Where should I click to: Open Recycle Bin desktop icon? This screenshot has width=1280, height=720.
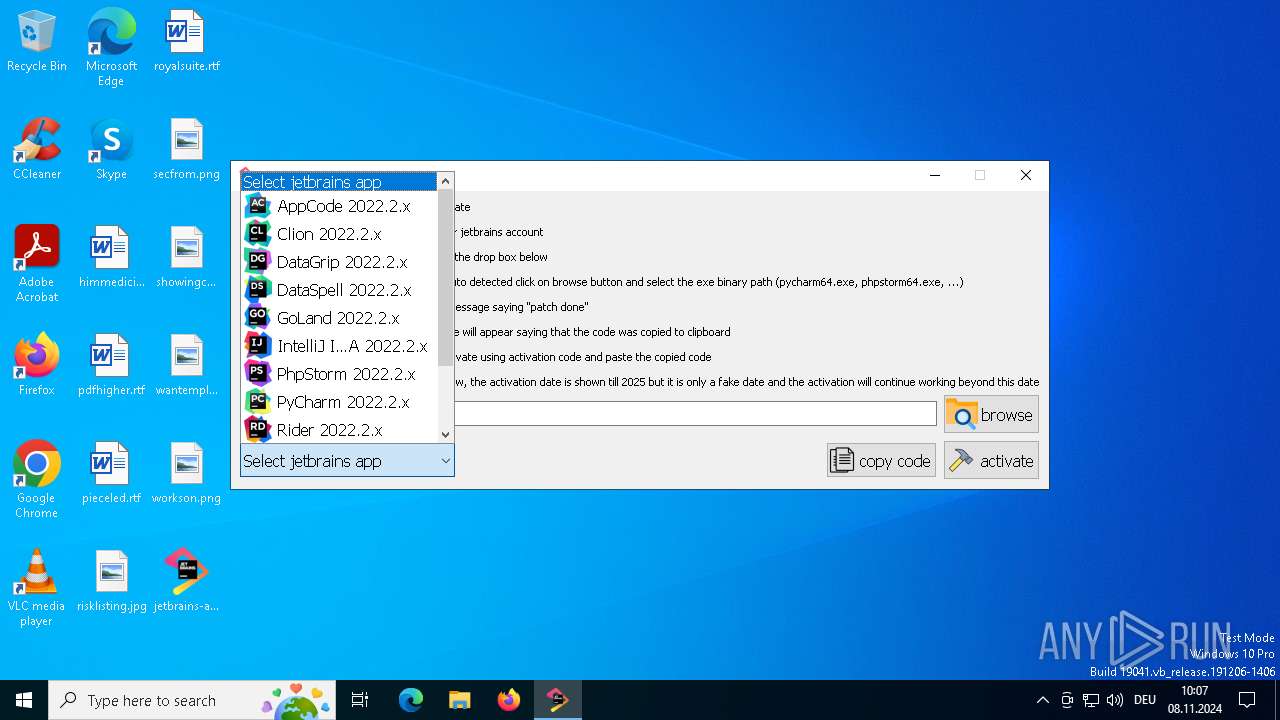click(37, 42)
